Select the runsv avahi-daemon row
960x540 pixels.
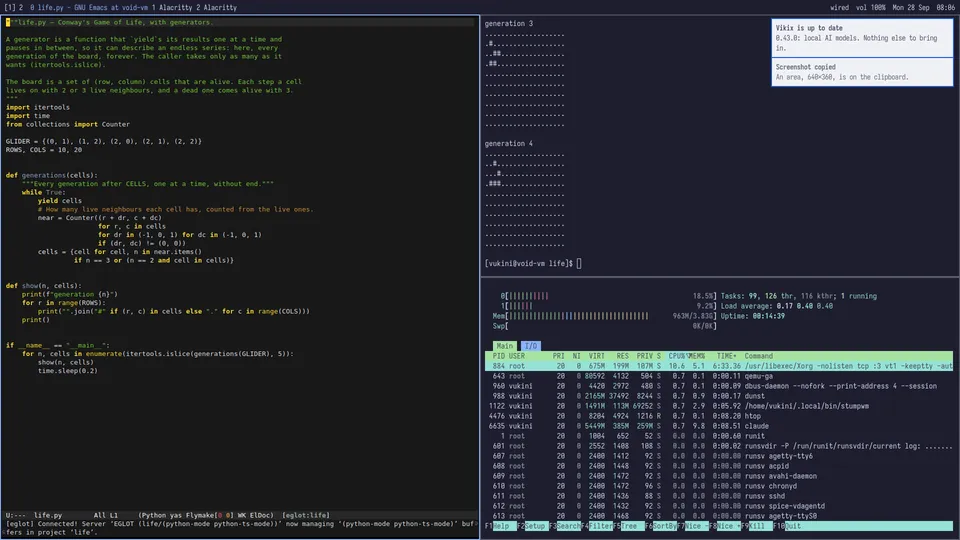pyautogui.click(x=719, y=476)
